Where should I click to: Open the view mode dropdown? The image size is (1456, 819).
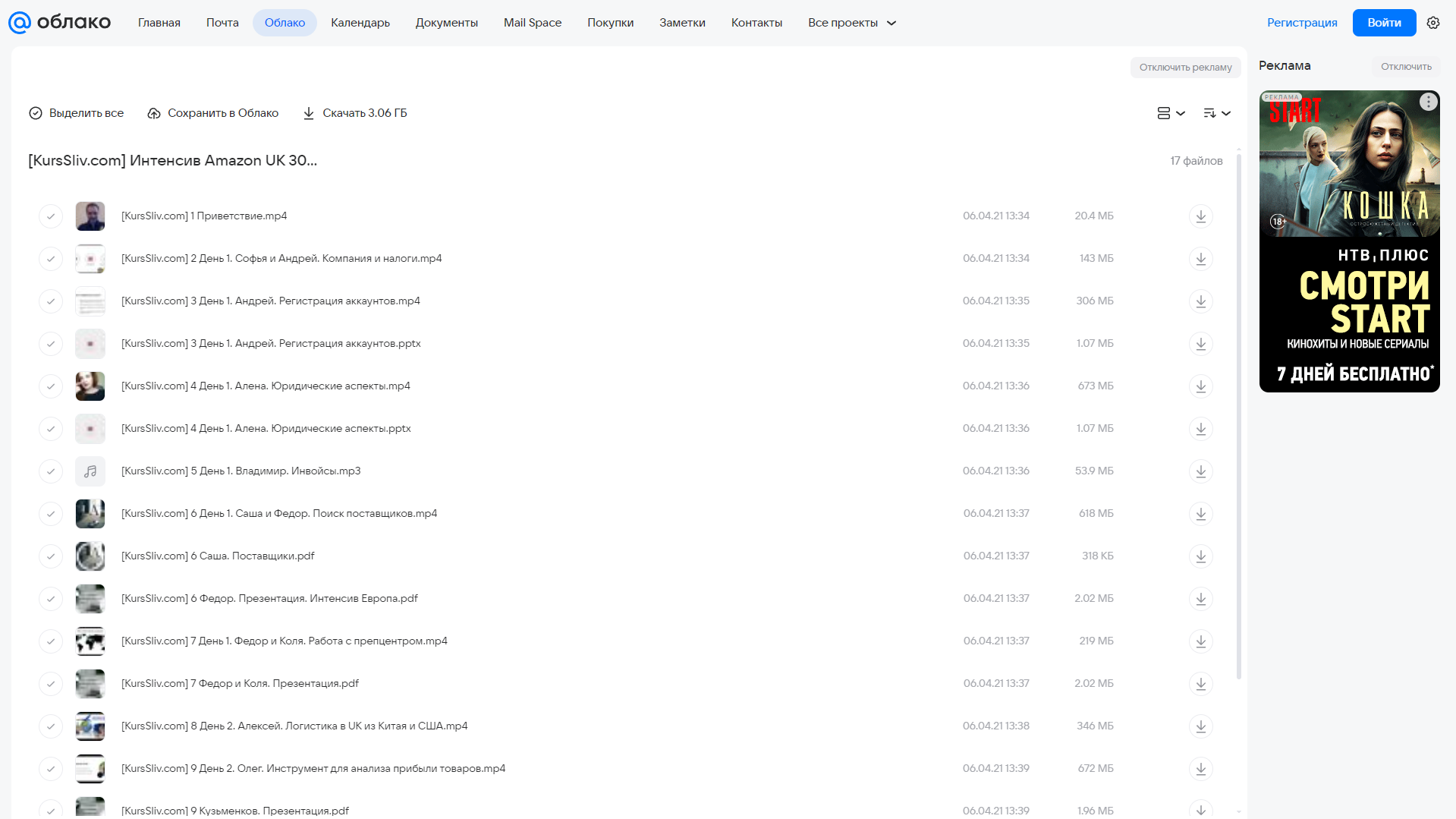(x=1171, y=113)
